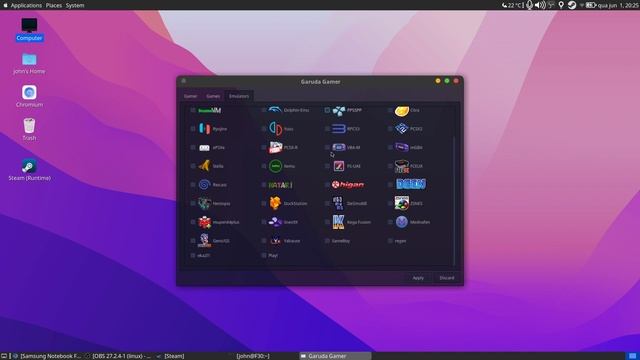Screen dimensions: 640x360
Task: Click the DeSmuME icon
Action: point(338,203)
